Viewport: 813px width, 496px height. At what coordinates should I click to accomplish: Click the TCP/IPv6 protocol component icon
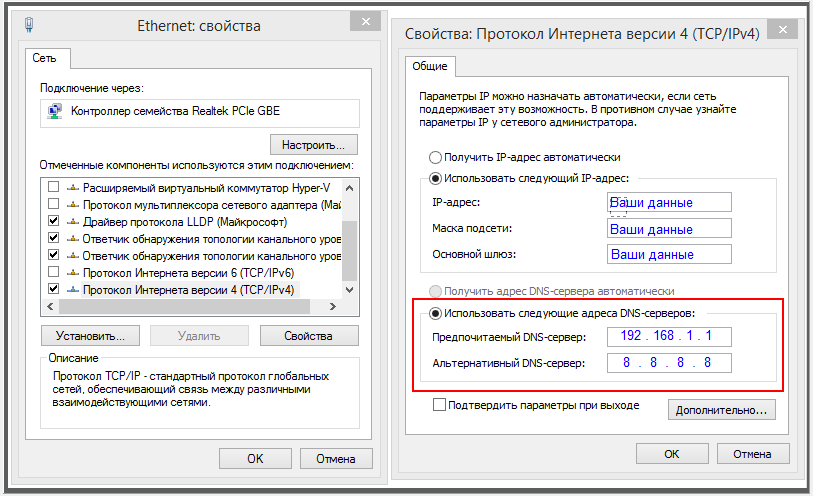pos(73,273)
